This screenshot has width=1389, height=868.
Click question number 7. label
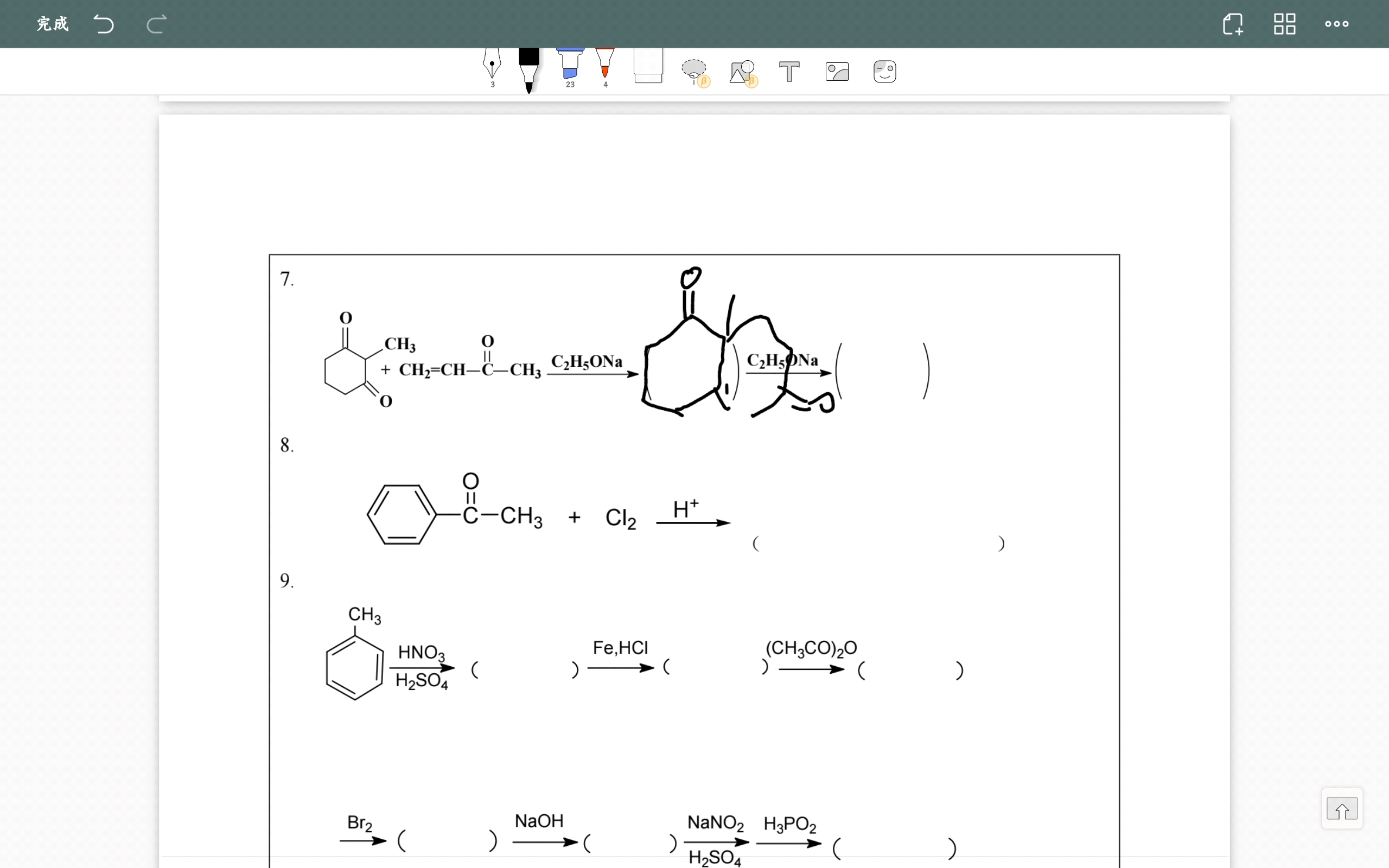287,279
